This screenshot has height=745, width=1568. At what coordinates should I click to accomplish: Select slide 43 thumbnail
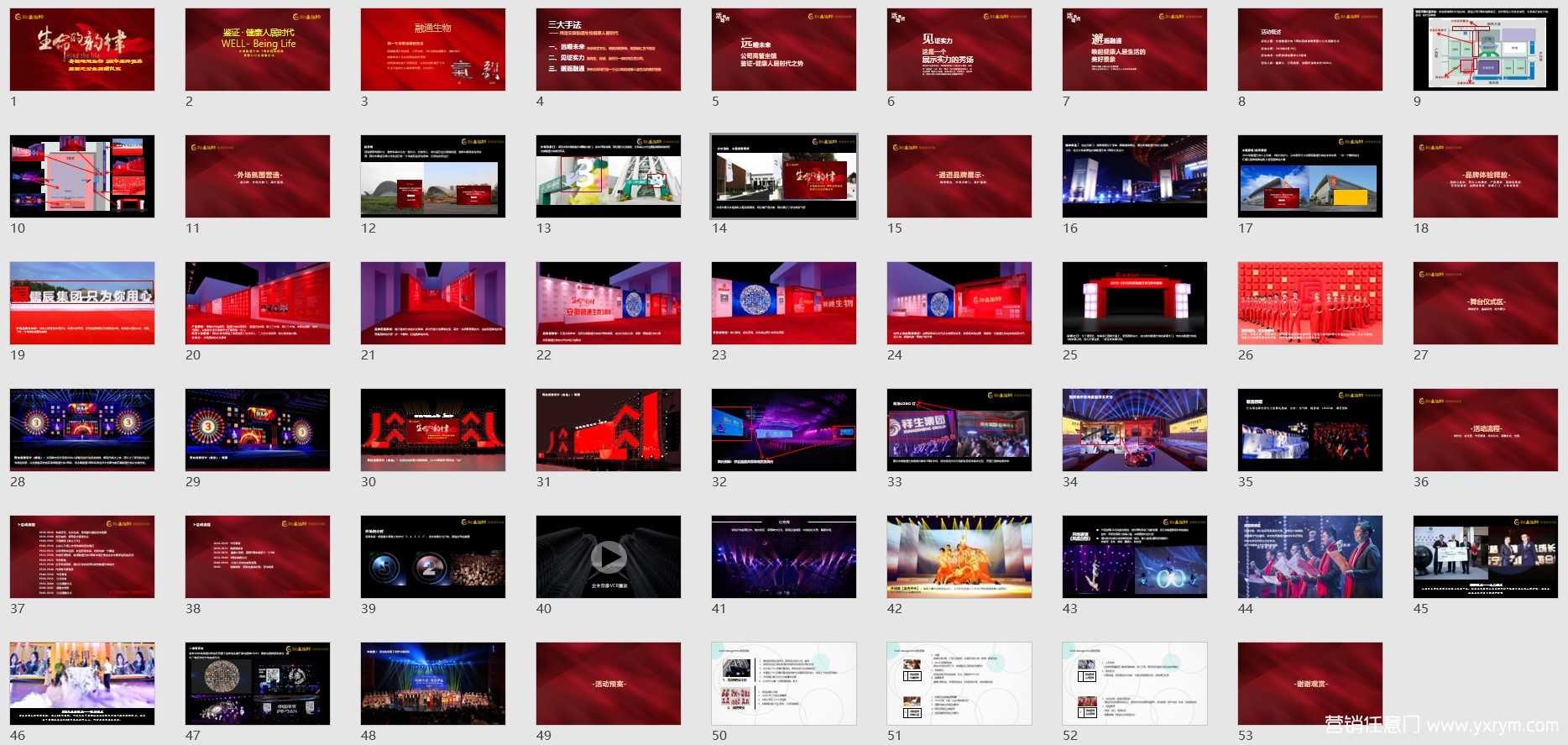tap(1135, 557)
